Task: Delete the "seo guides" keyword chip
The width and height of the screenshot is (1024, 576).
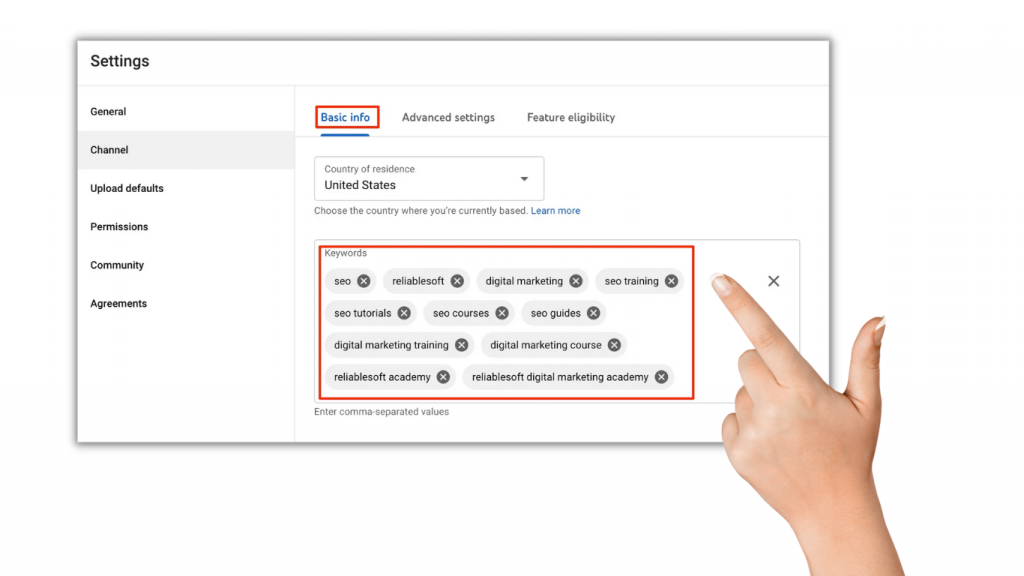Action: [593, 313]
